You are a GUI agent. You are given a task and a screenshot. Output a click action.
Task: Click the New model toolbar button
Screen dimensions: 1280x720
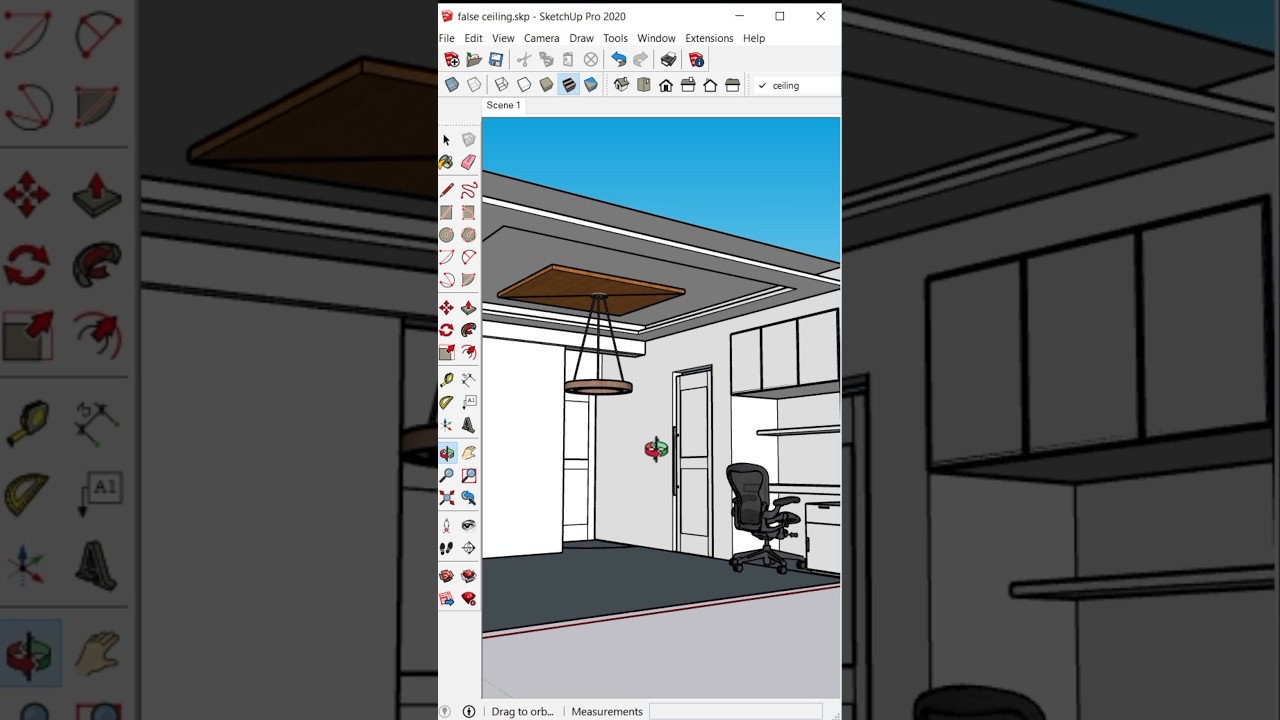452,60
